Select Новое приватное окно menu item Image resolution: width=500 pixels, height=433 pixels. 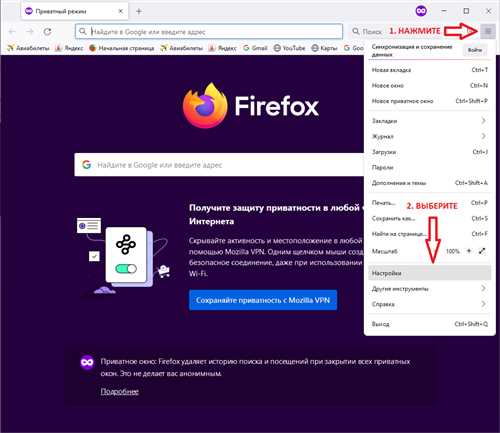pos(429,101)
